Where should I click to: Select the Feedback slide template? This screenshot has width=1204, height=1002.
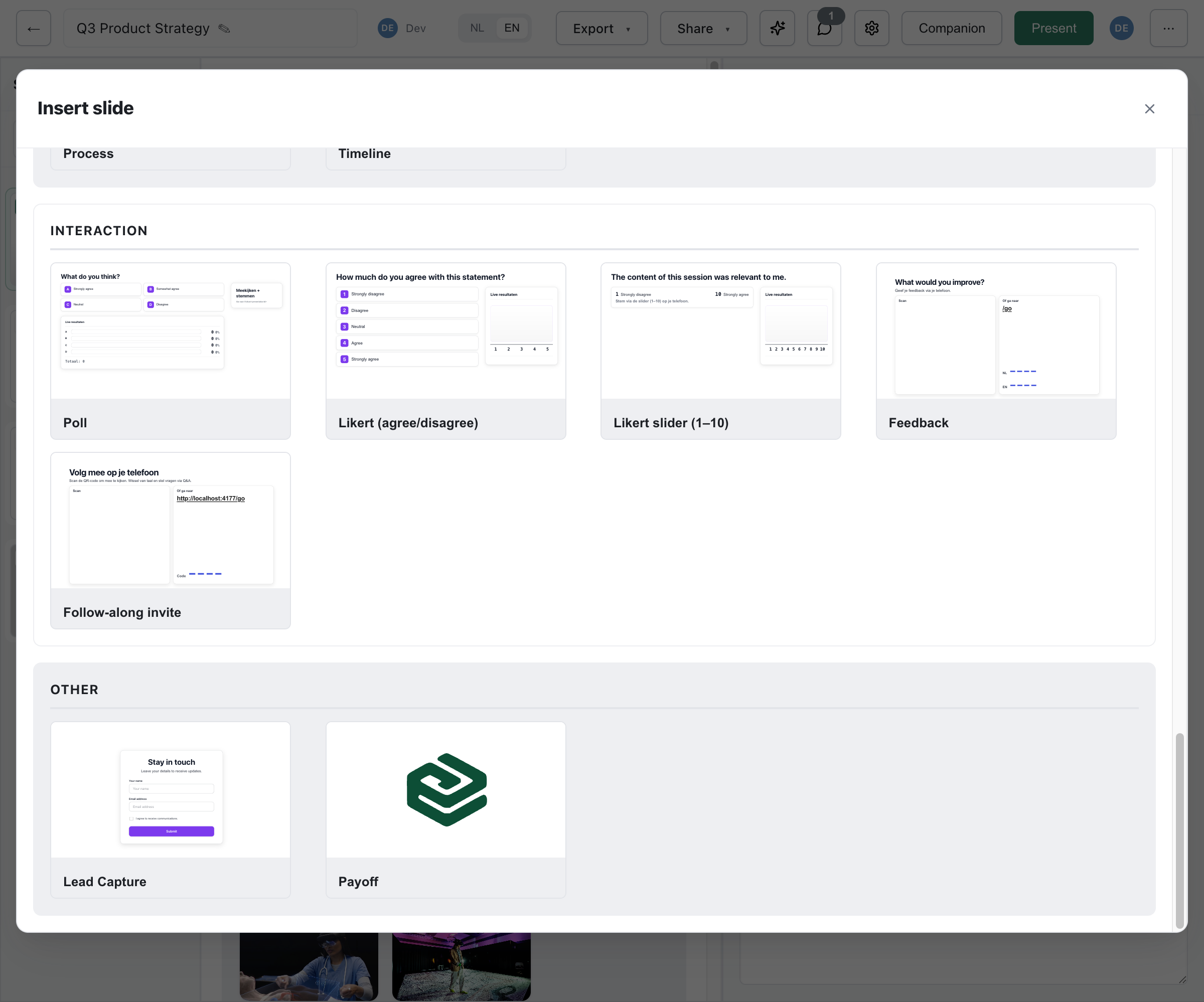click(996, 351)
